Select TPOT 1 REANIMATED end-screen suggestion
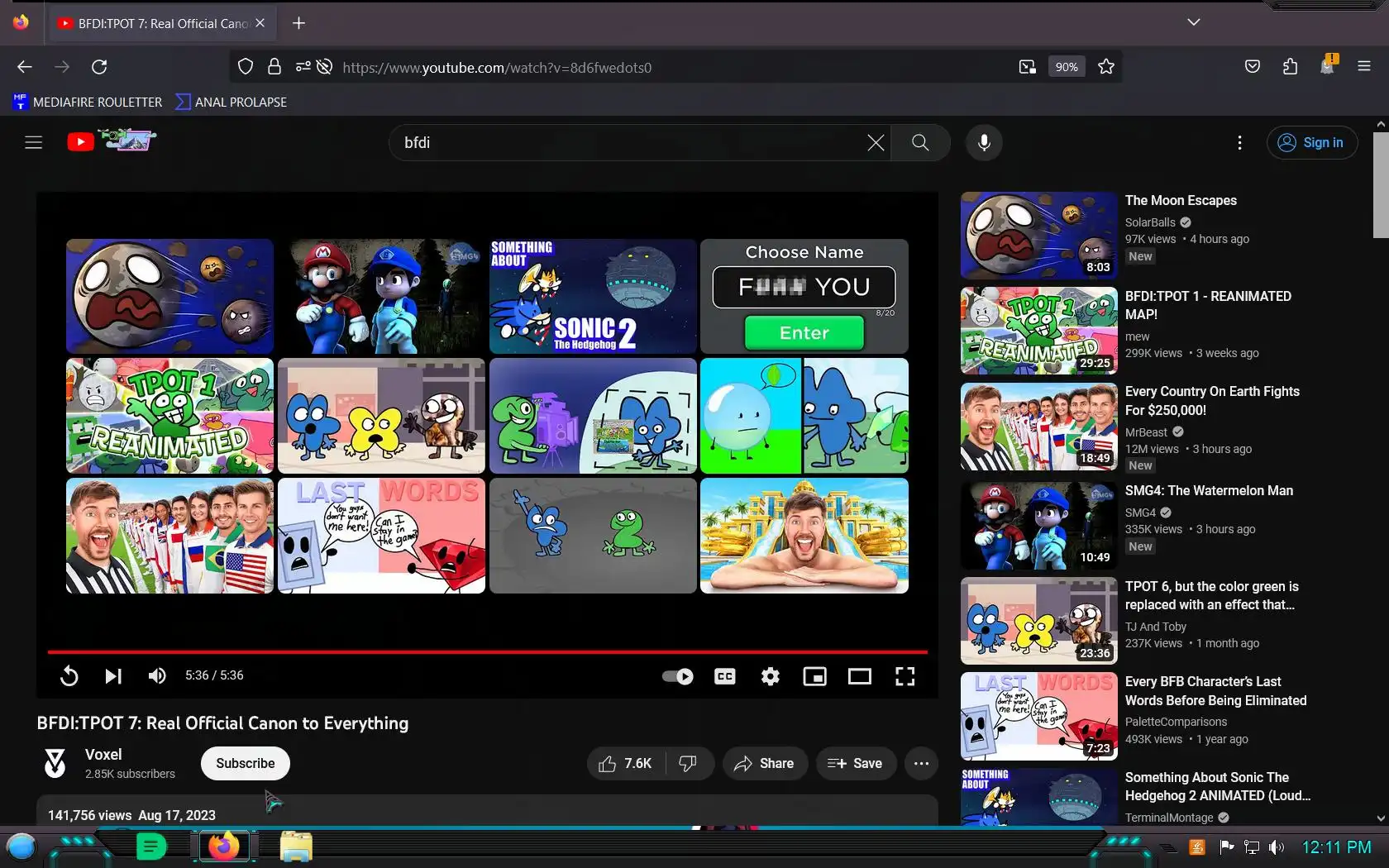 [169, 416]
